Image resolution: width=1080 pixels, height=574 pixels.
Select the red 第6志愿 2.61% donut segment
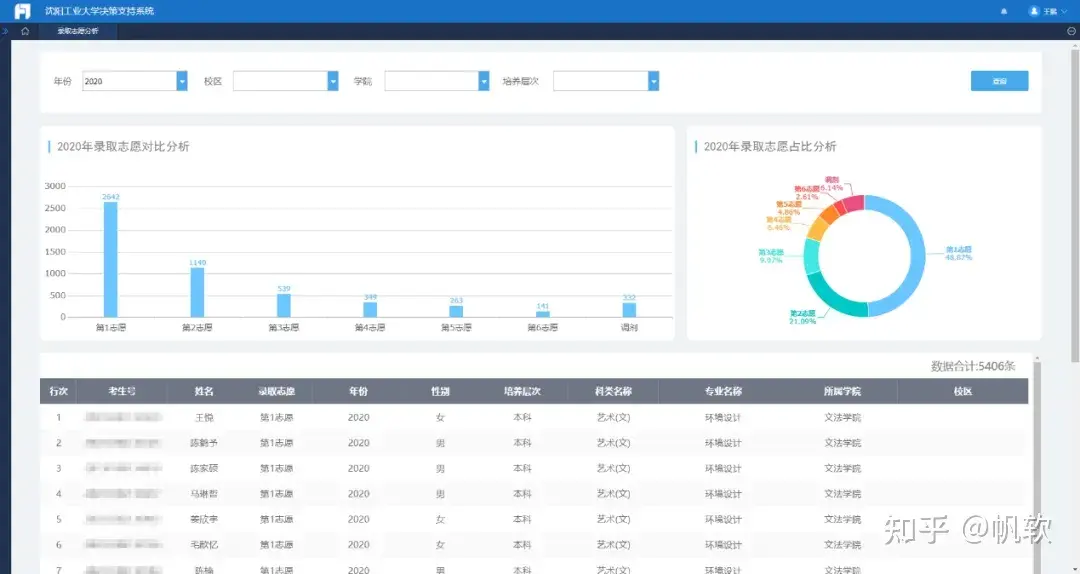840,207
